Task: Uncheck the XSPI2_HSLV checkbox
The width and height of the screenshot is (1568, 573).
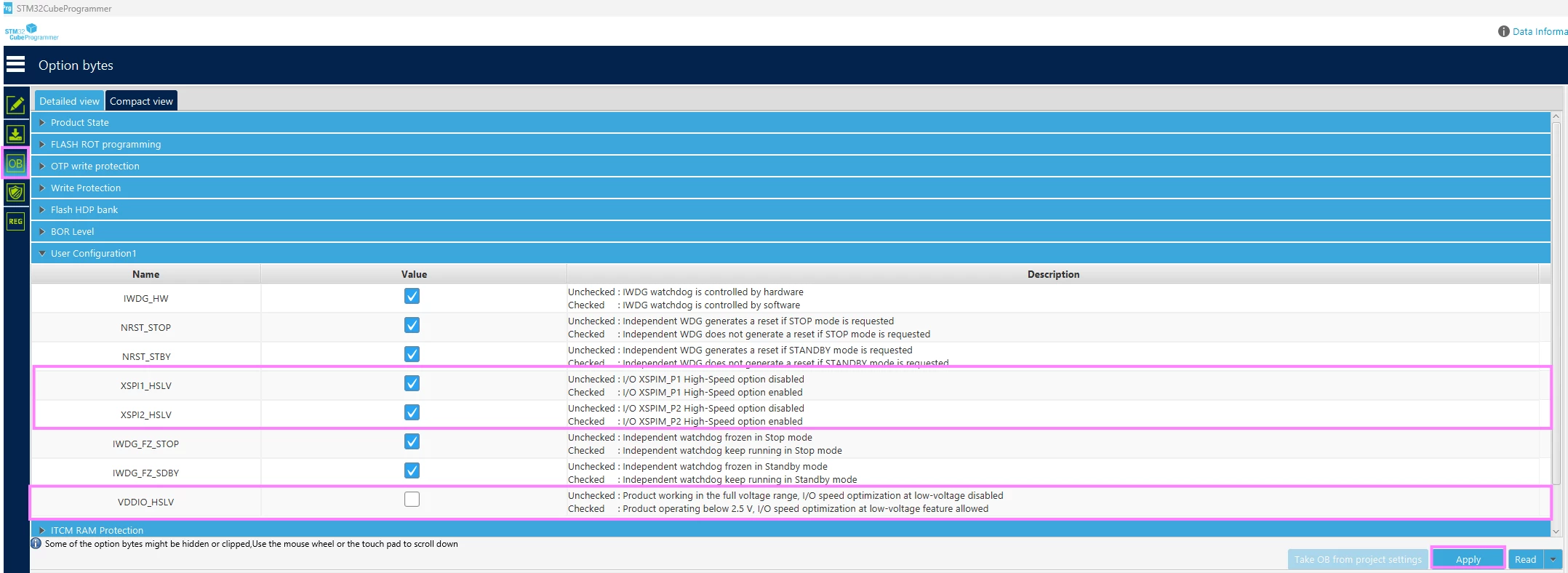Action: [412, 412]
